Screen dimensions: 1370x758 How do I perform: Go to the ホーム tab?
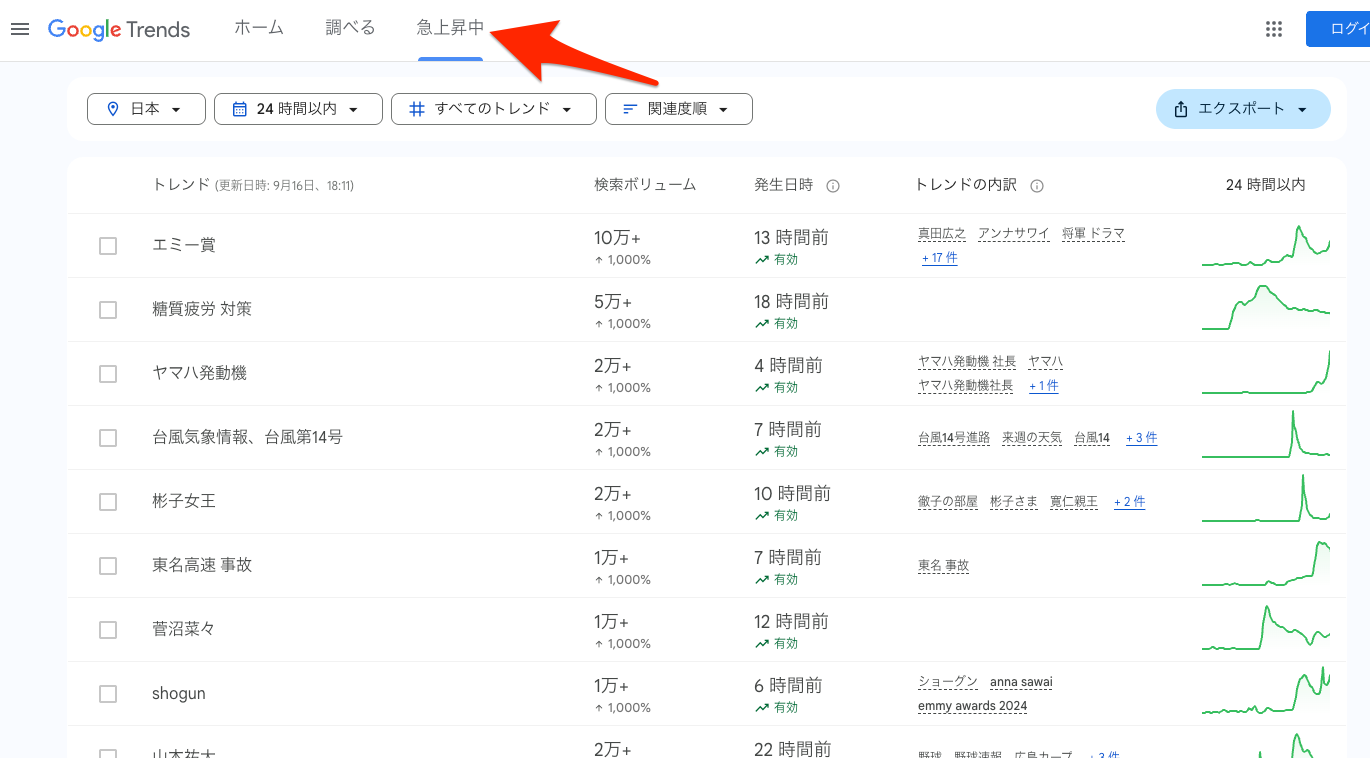pos(259,28)
